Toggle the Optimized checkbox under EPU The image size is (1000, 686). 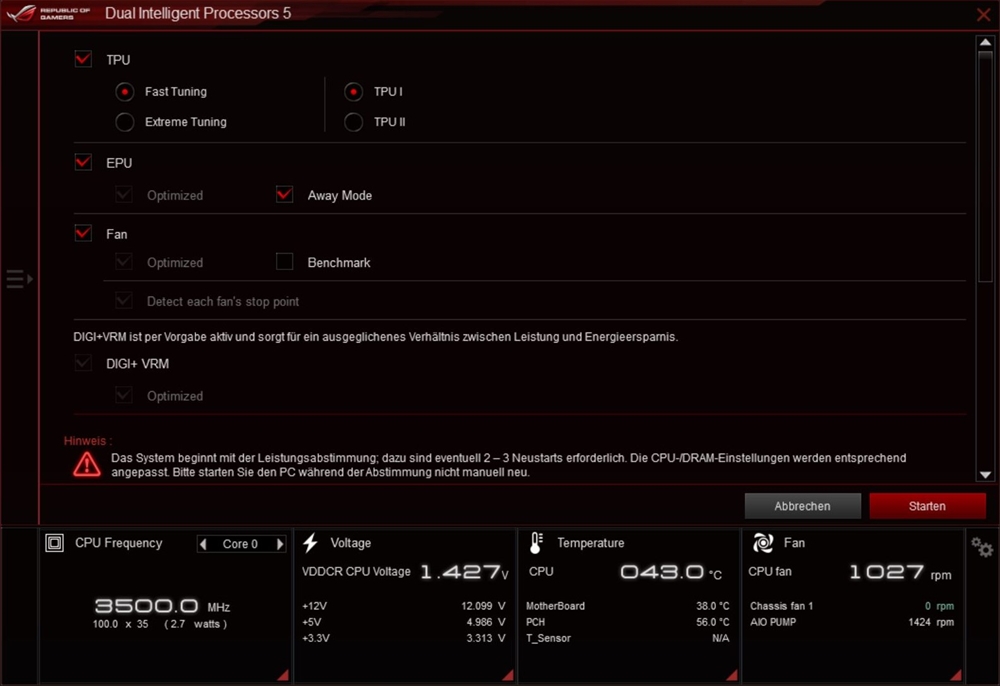(x=124, y=194)
